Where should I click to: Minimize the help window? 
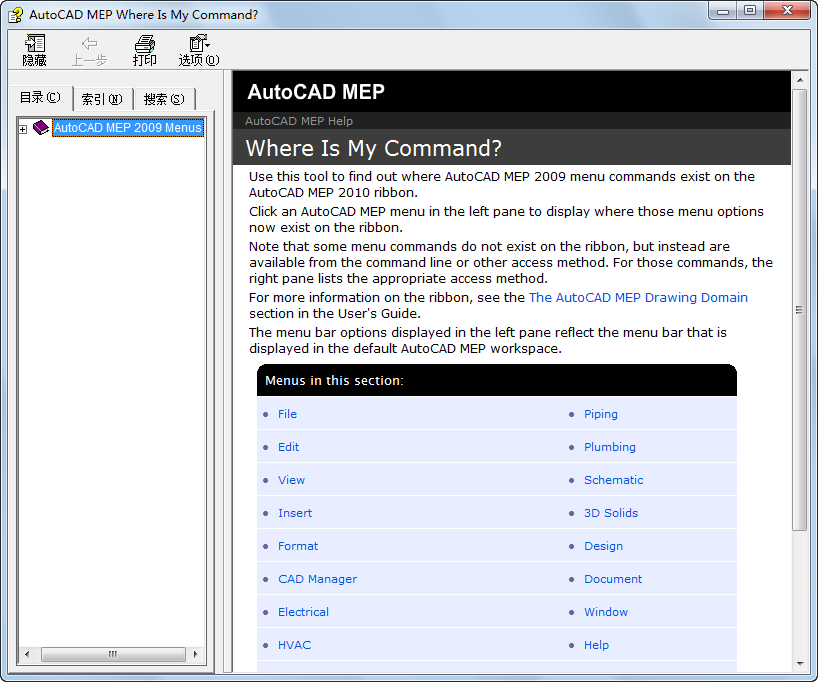click(723, 11)
